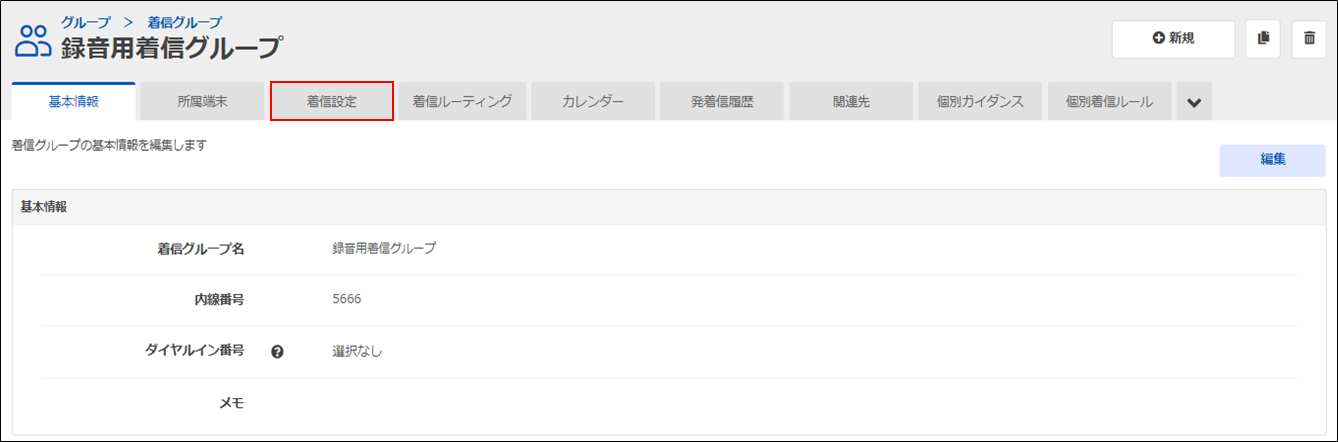This screenshot has height=442, width=1338.
Task: Click the copy/duplicate icon button
Action: [x=1263, y=39]
